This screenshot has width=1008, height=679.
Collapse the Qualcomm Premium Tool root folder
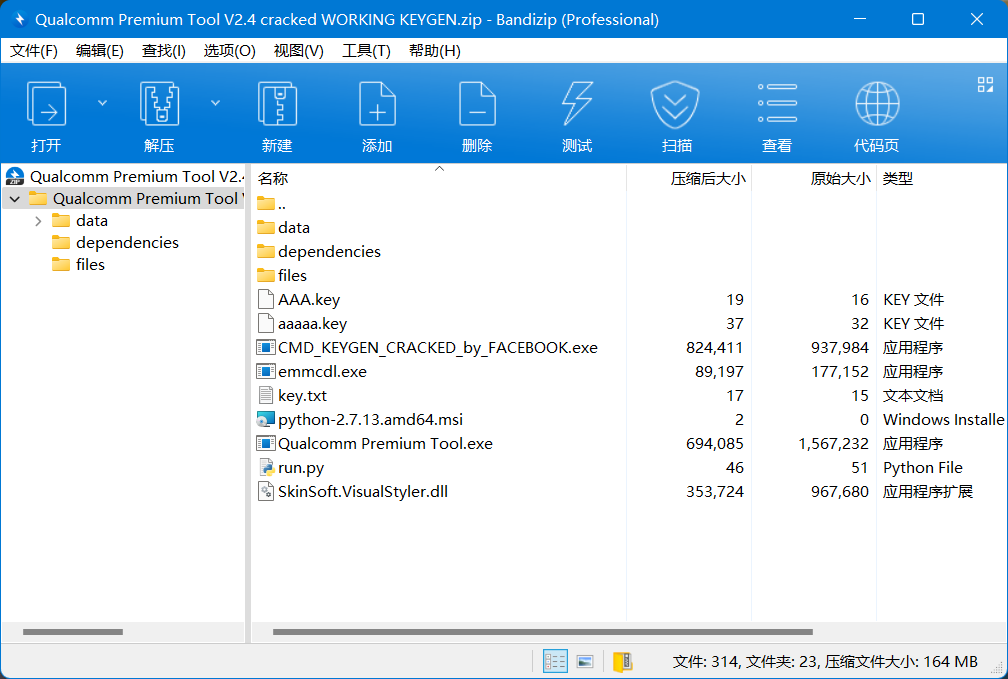click(14, 198)
